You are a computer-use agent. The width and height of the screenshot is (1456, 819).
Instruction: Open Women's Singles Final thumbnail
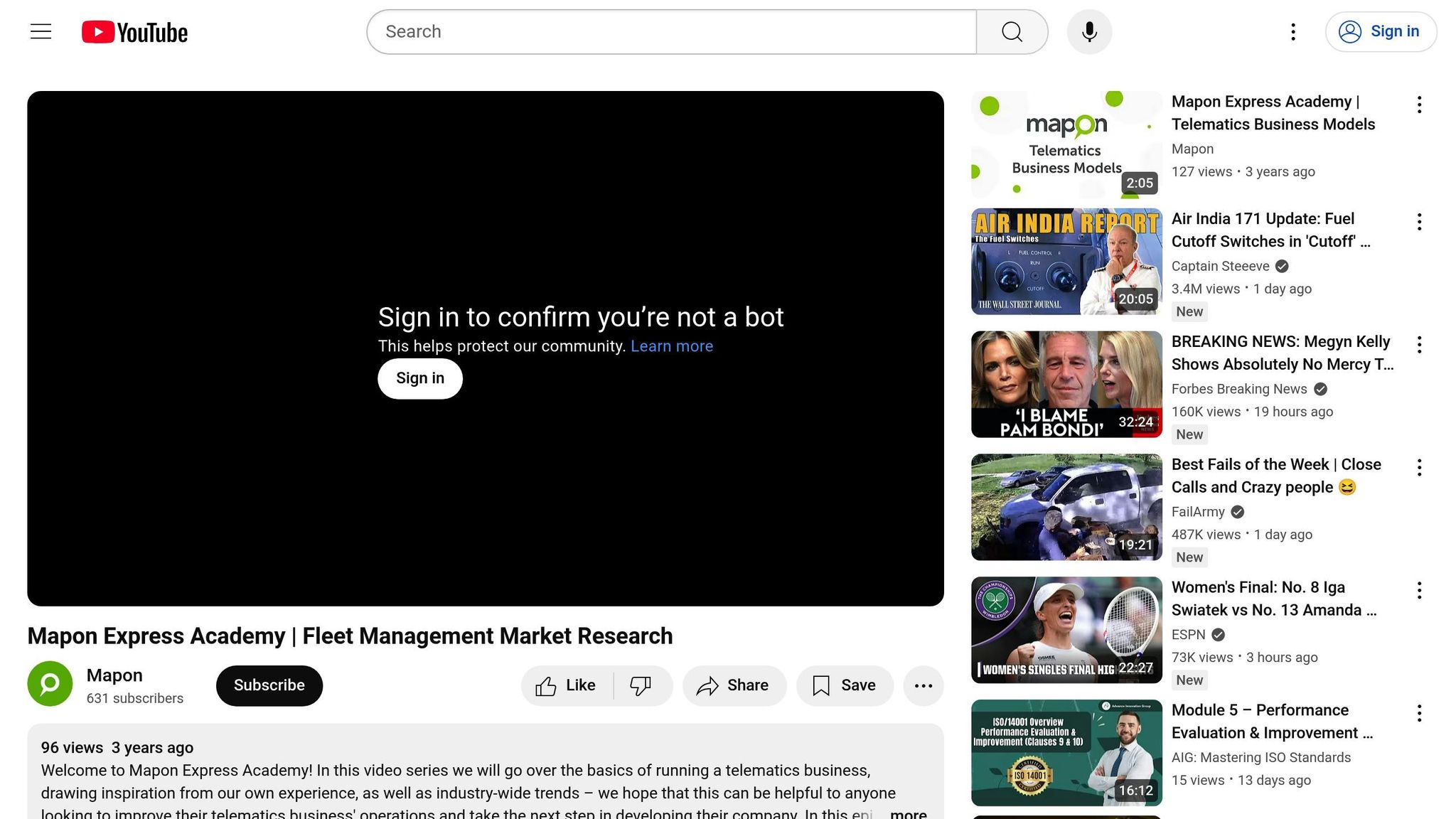[1066, 631]
